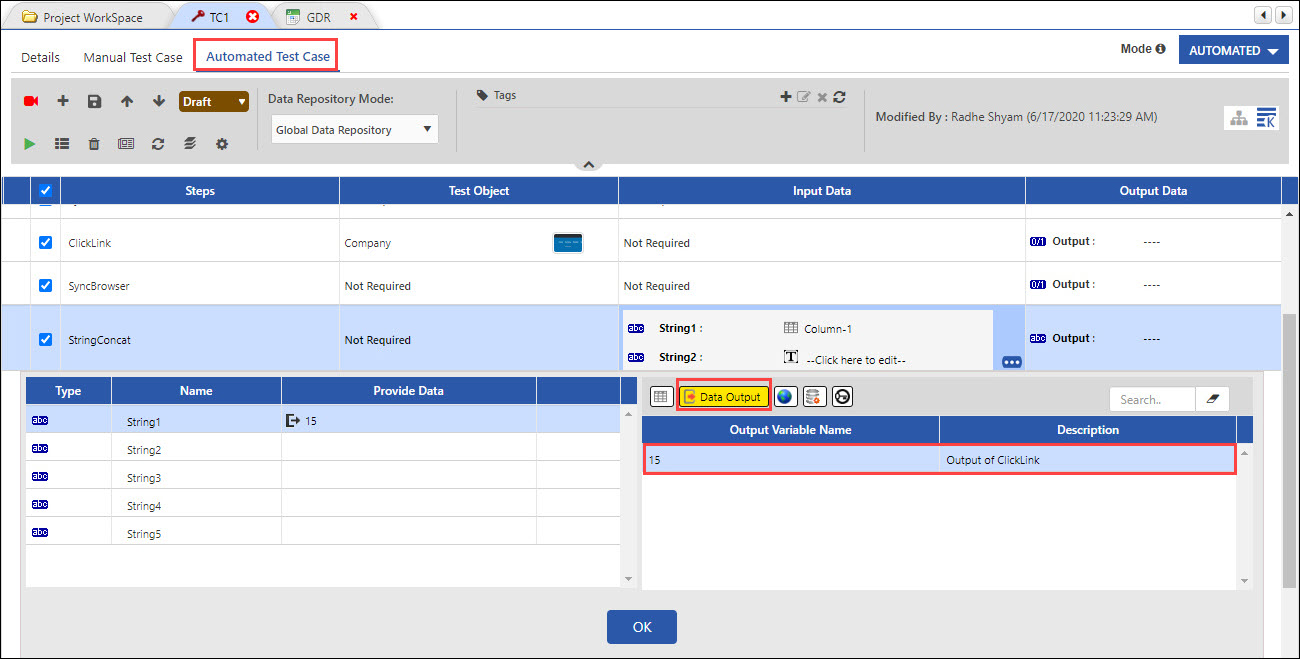Click the Search input field
Viewport: 1300px width, 659px height.
[x=1152, y=399]
